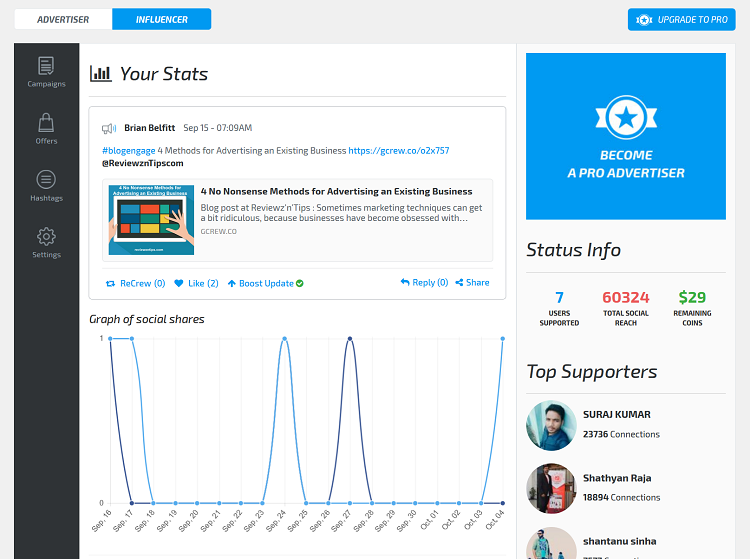Image resolution: width=750 pixels, height=559 pixels.
Task: Click the 23736 Connections text
Action: click(621, 434)
